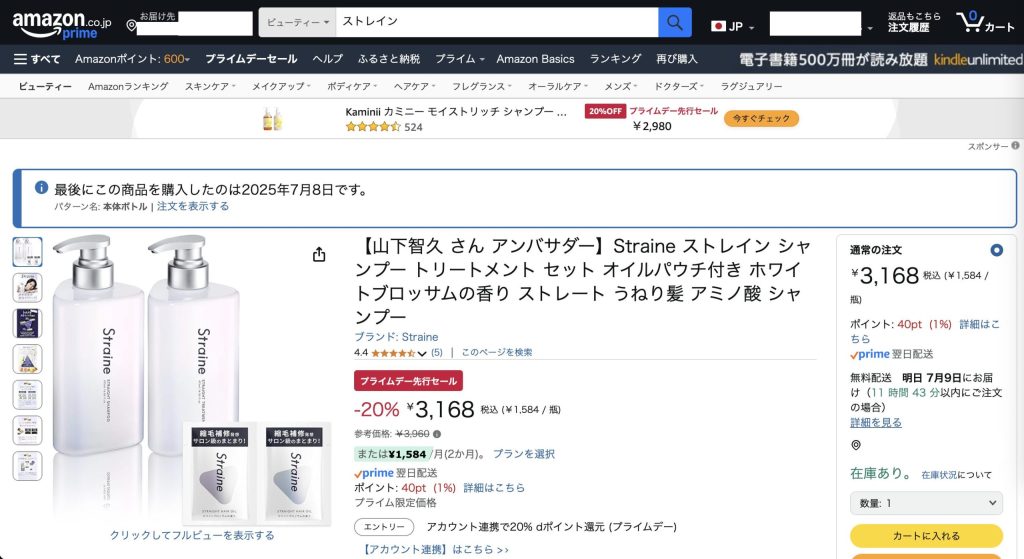Click the search input field containing ストレイン
Image resolution: width=1024 pixels, height=559 pixels.
496,22
